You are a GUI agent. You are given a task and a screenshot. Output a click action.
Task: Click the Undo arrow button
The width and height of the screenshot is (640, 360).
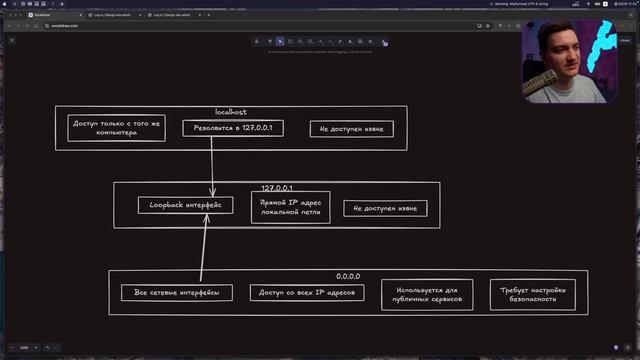coord(48,348)
